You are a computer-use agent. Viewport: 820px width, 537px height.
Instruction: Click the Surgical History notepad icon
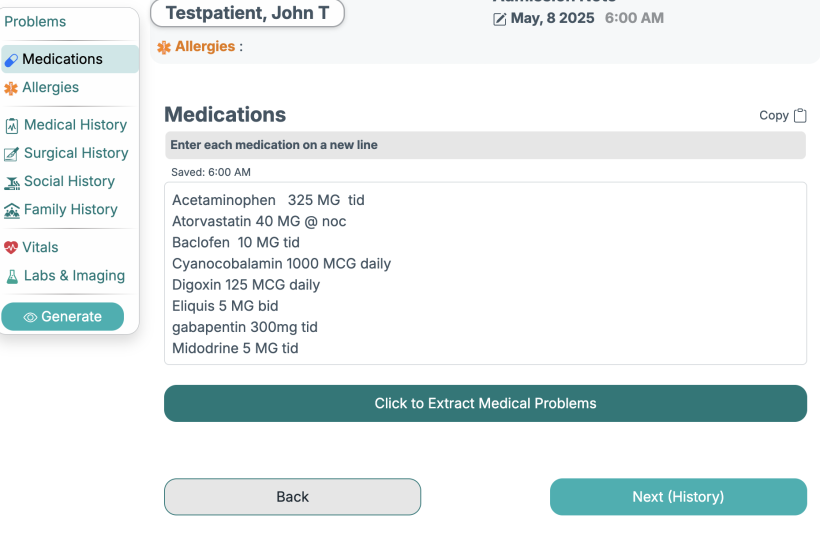[x=12, y=154]
